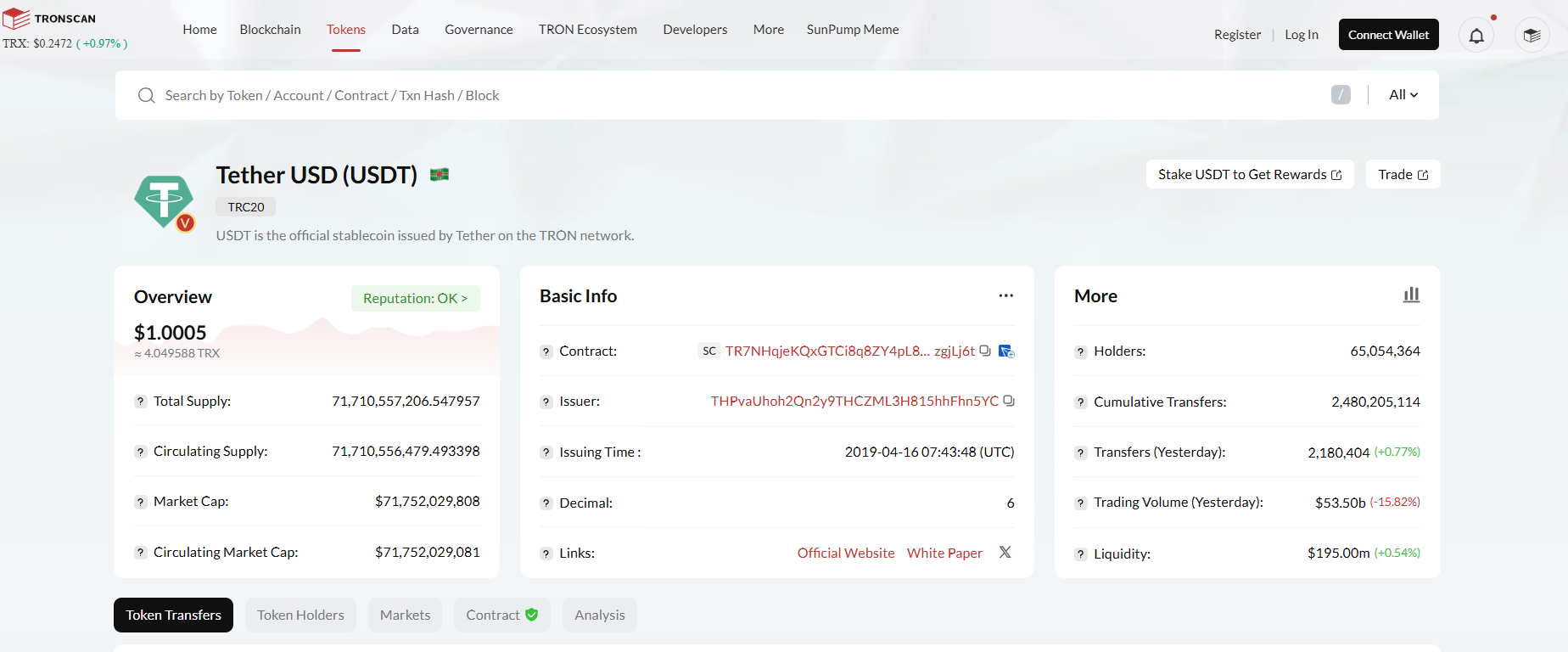Click the search magnifier icon
The height and width of the screenshot is (652, 1568).
146,95
